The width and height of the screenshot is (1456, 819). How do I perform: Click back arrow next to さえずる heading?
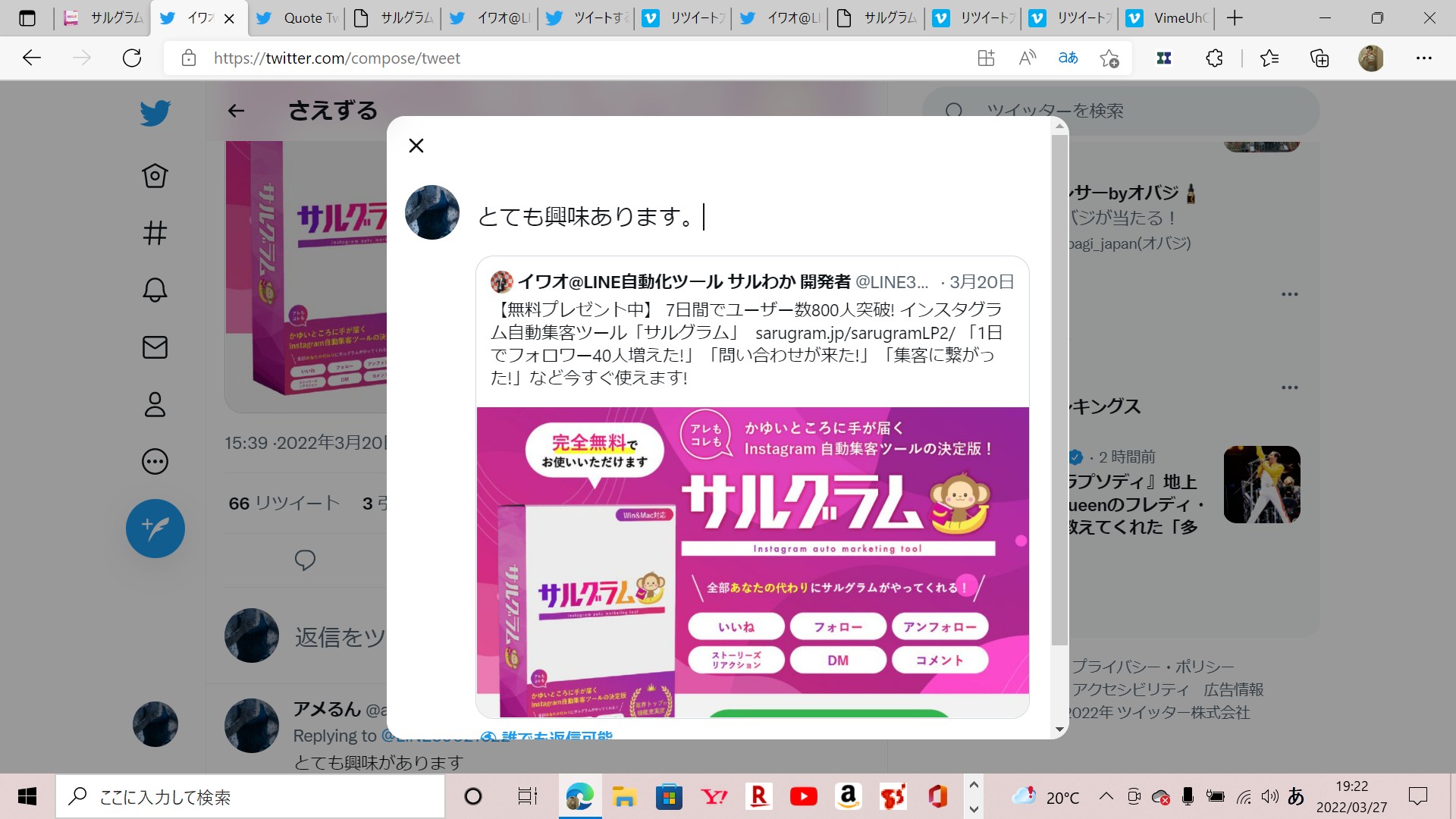236,111
